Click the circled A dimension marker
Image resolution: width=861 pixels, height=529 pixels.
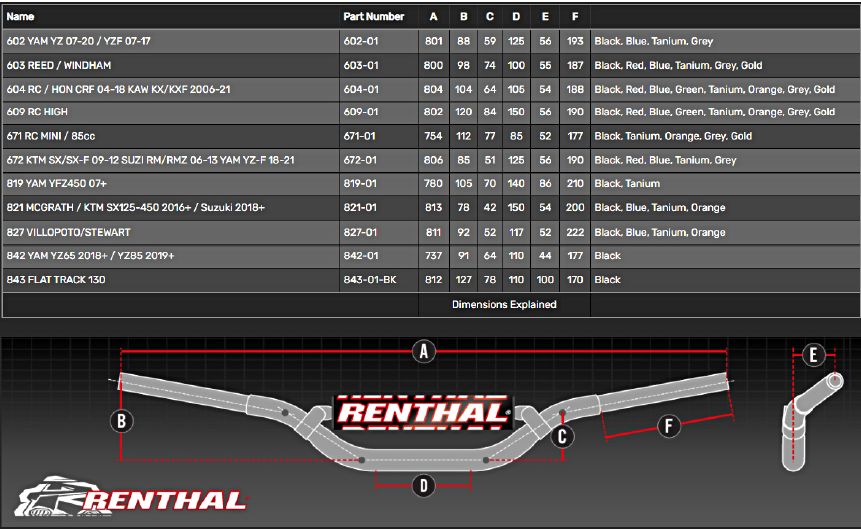tap(423, 351)
